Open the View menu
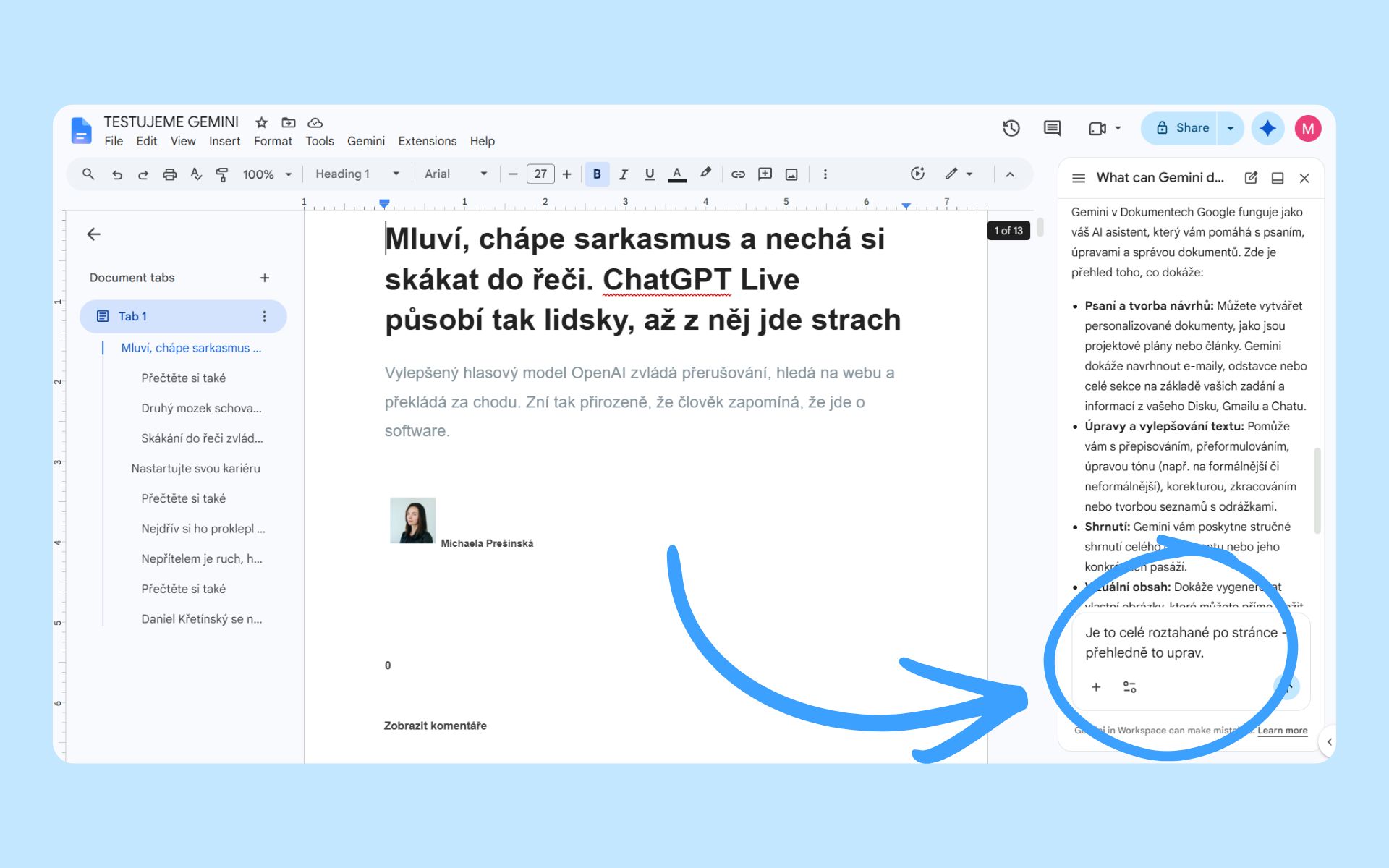This screenshot has width=1389, height=868. tap(183, 141)
